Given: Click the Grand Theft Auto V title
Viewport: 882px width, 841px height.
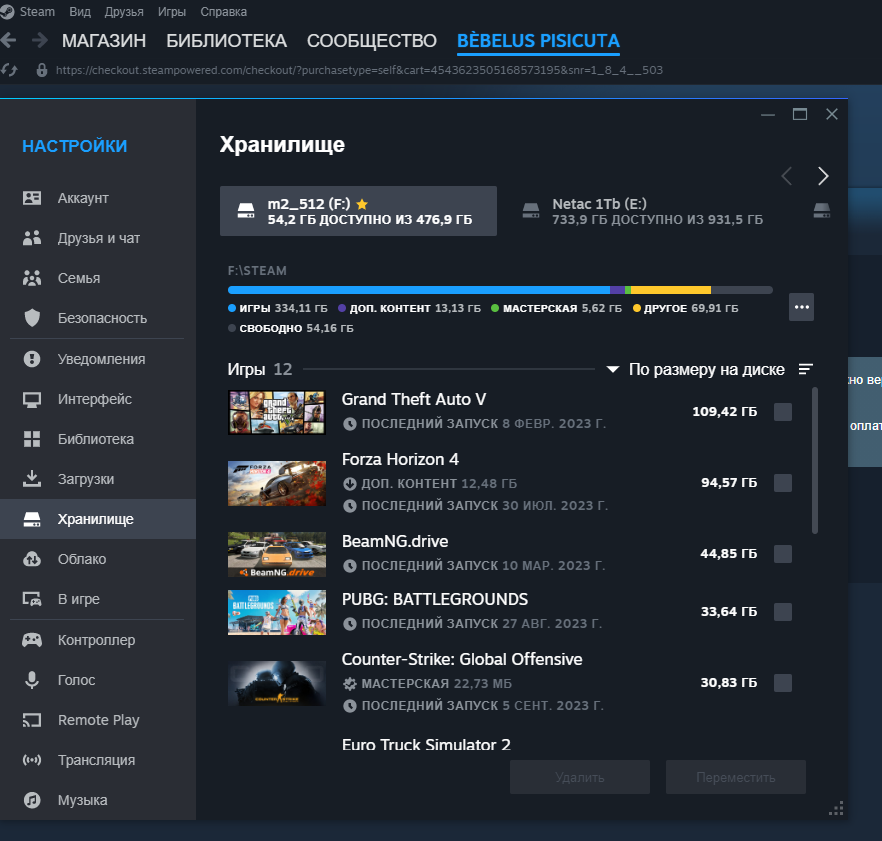Looking at the screenshot, I should [x=414, y=399].
